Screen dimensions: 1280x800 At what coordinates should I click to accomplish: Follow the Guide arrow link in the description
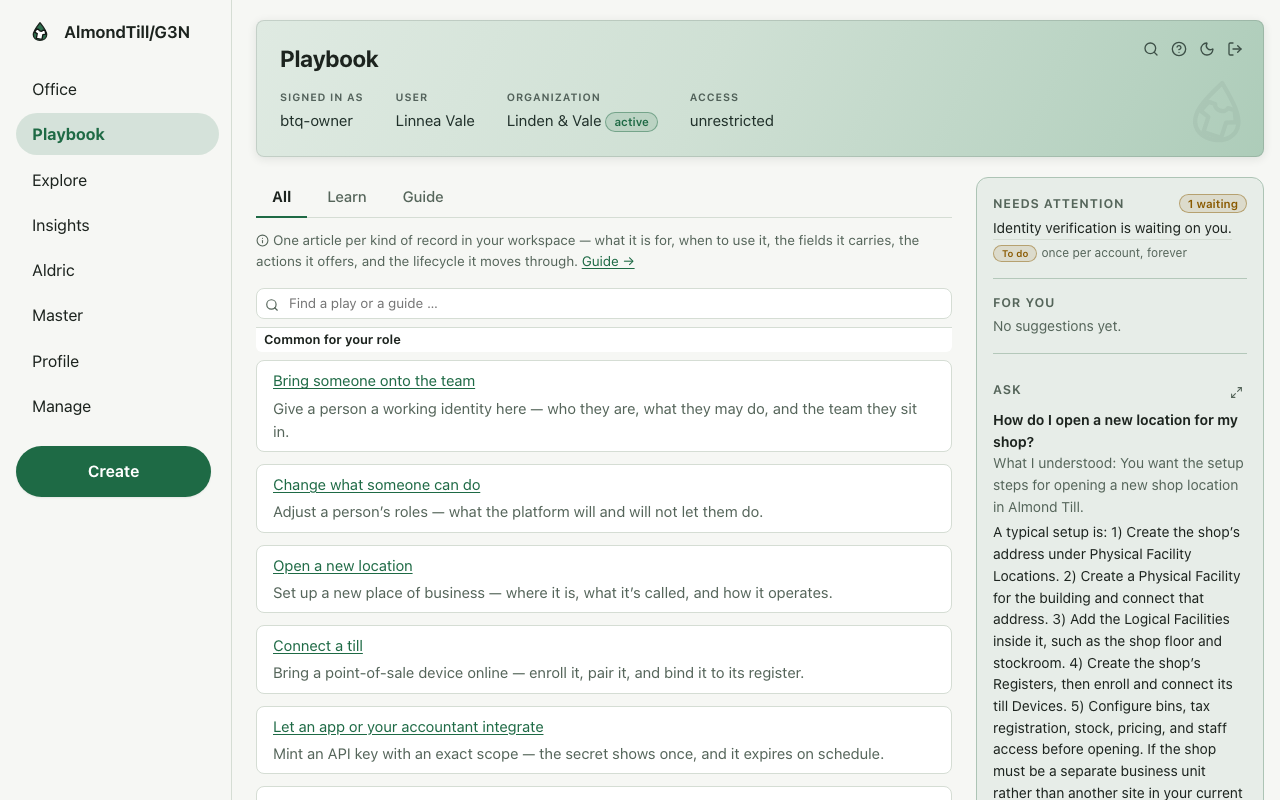pos(608,261)
